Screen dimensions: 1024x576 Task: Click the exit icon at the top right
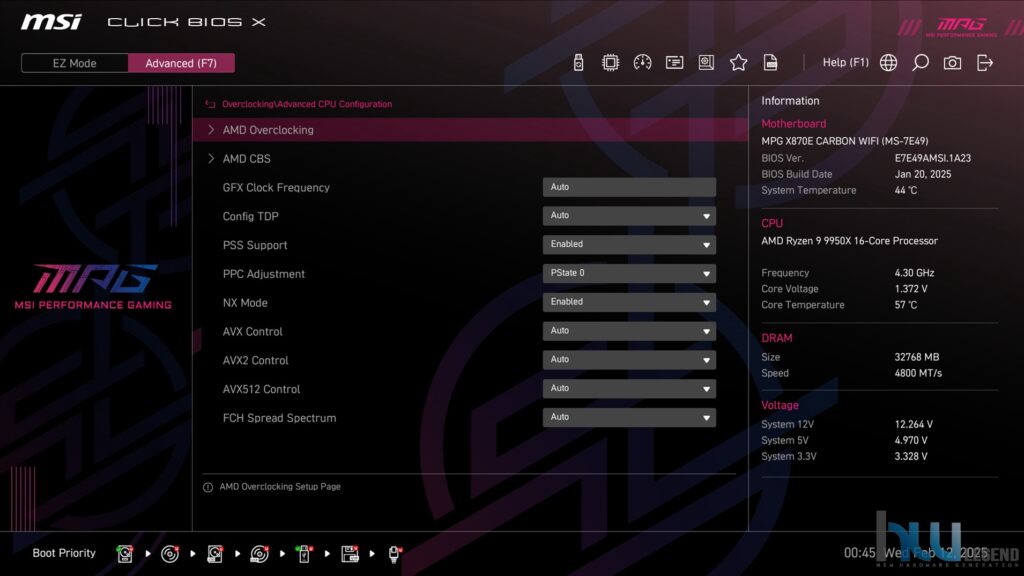tap(984, 63)
